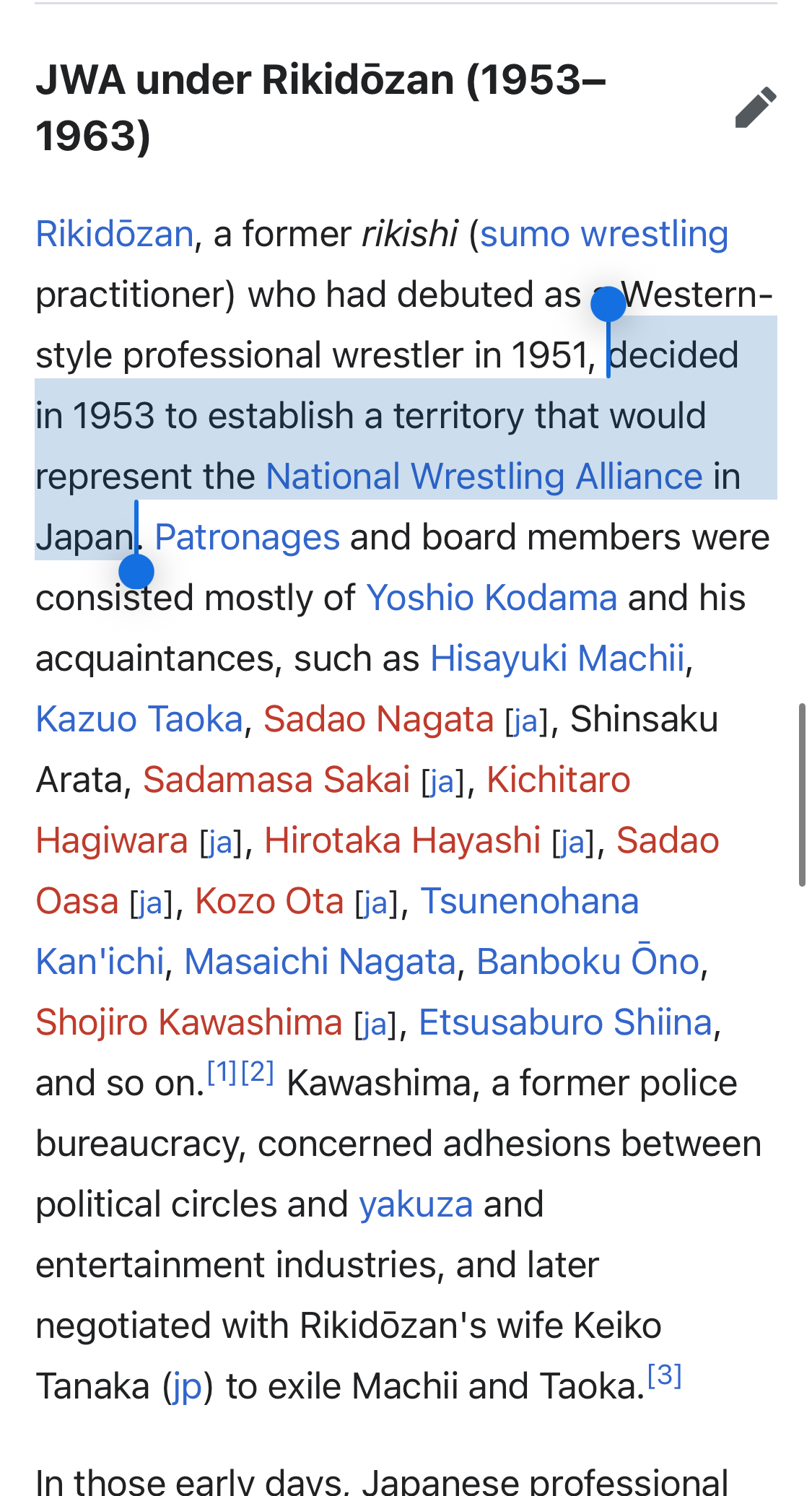
Task: Open the Sadamasa Sakai red link
Action: click(276, 780)
